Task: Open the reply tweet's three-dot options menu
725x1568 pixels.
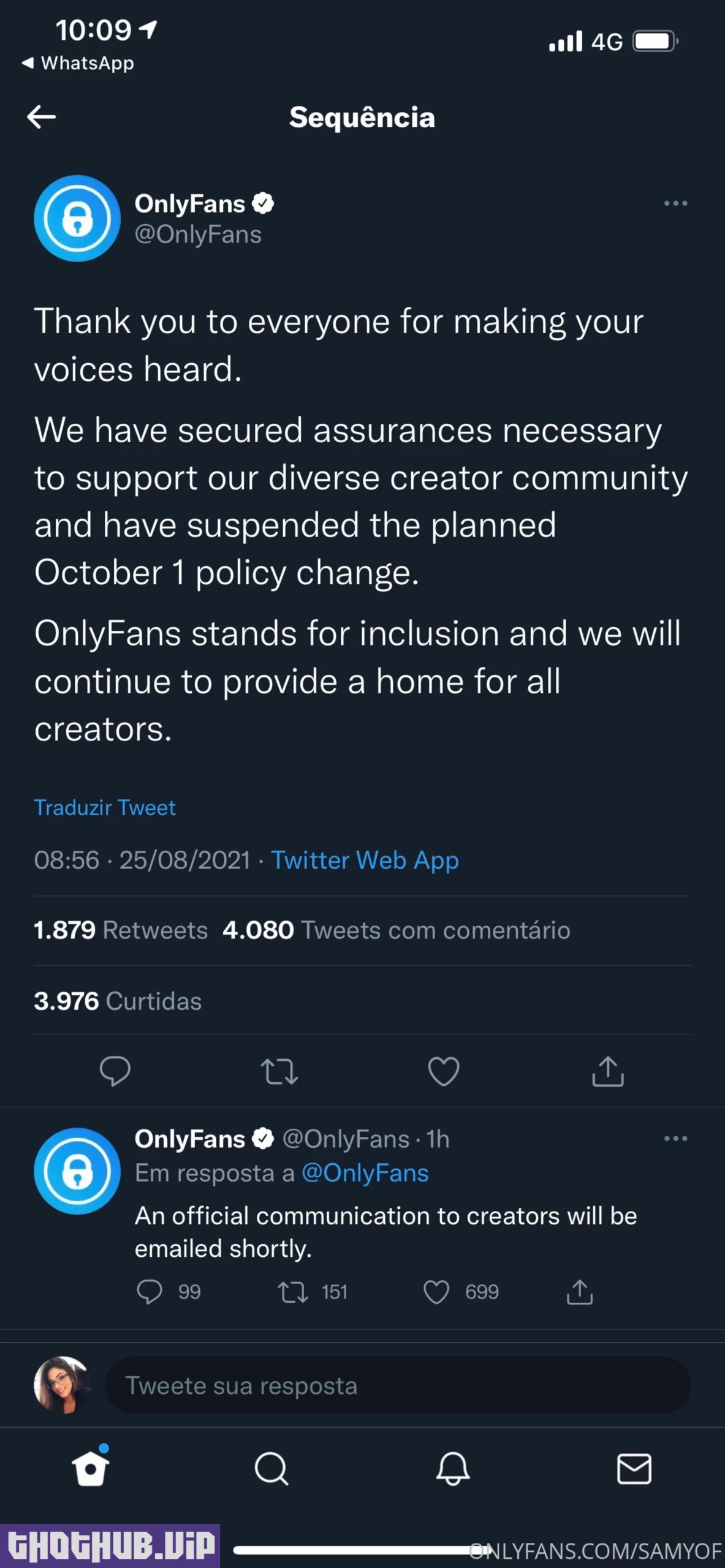Action: point(675,1139)
